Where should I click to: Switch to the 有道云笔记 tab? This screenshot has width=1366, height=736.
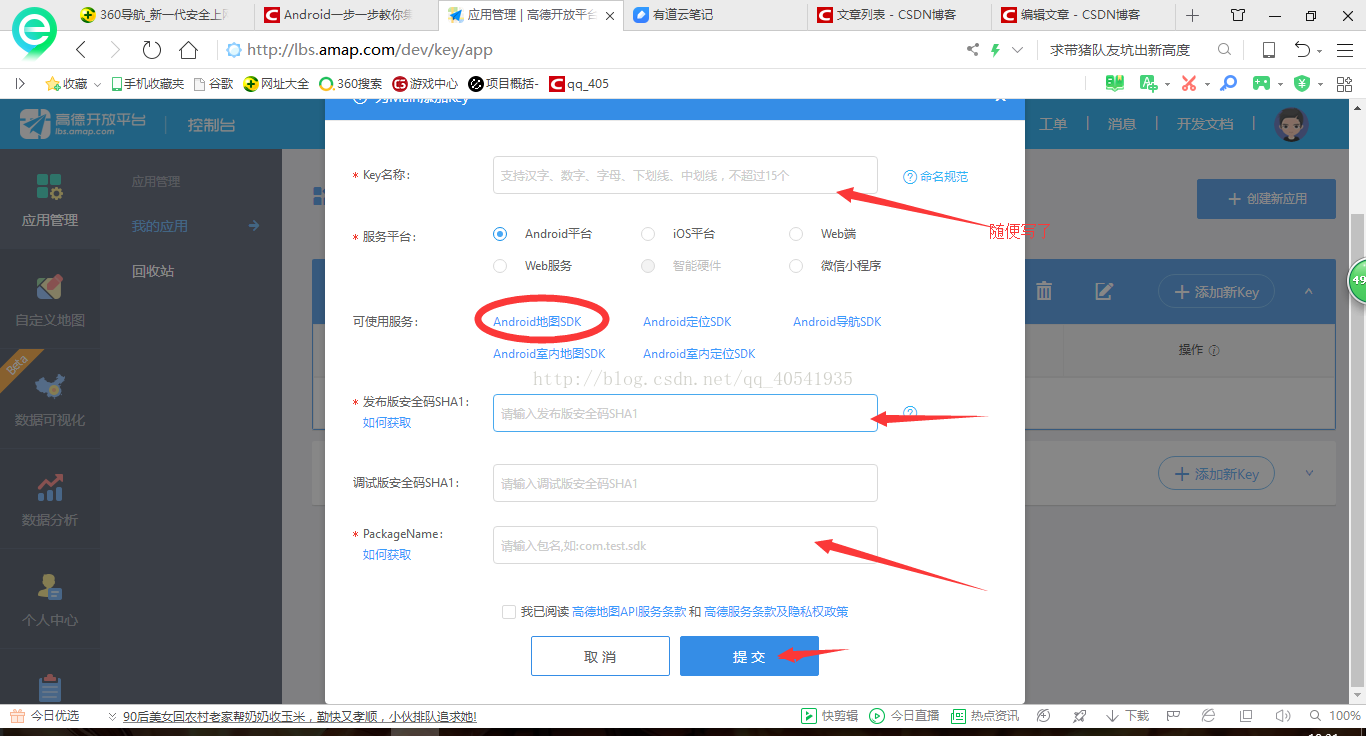715,15
